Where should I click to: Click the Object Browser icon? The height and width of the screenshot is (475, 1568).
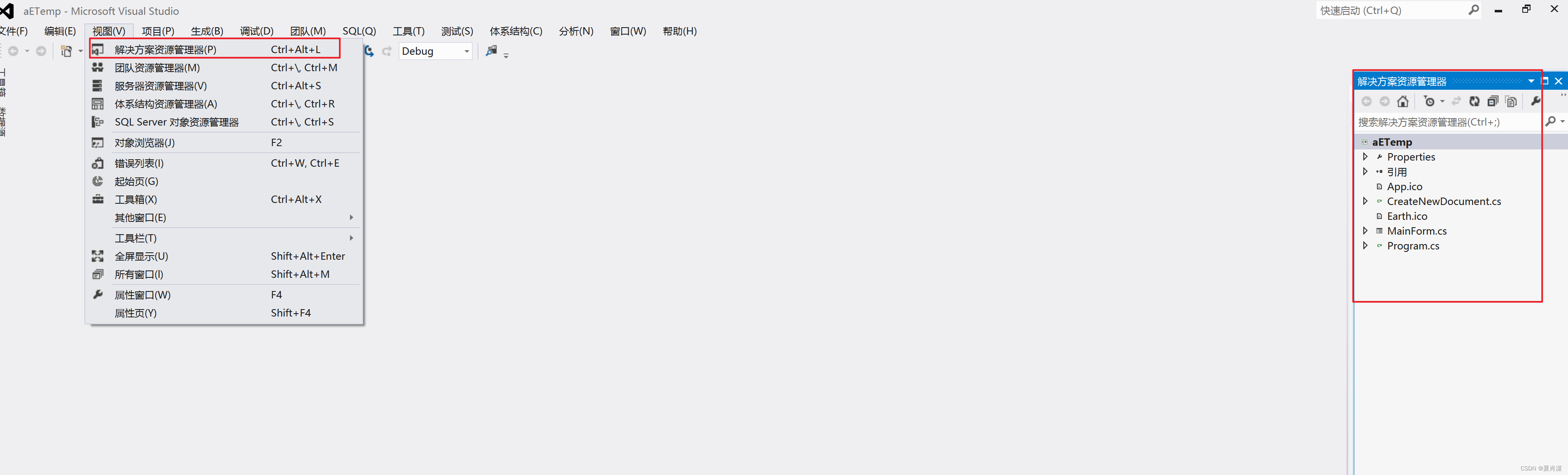coord(97,143)
